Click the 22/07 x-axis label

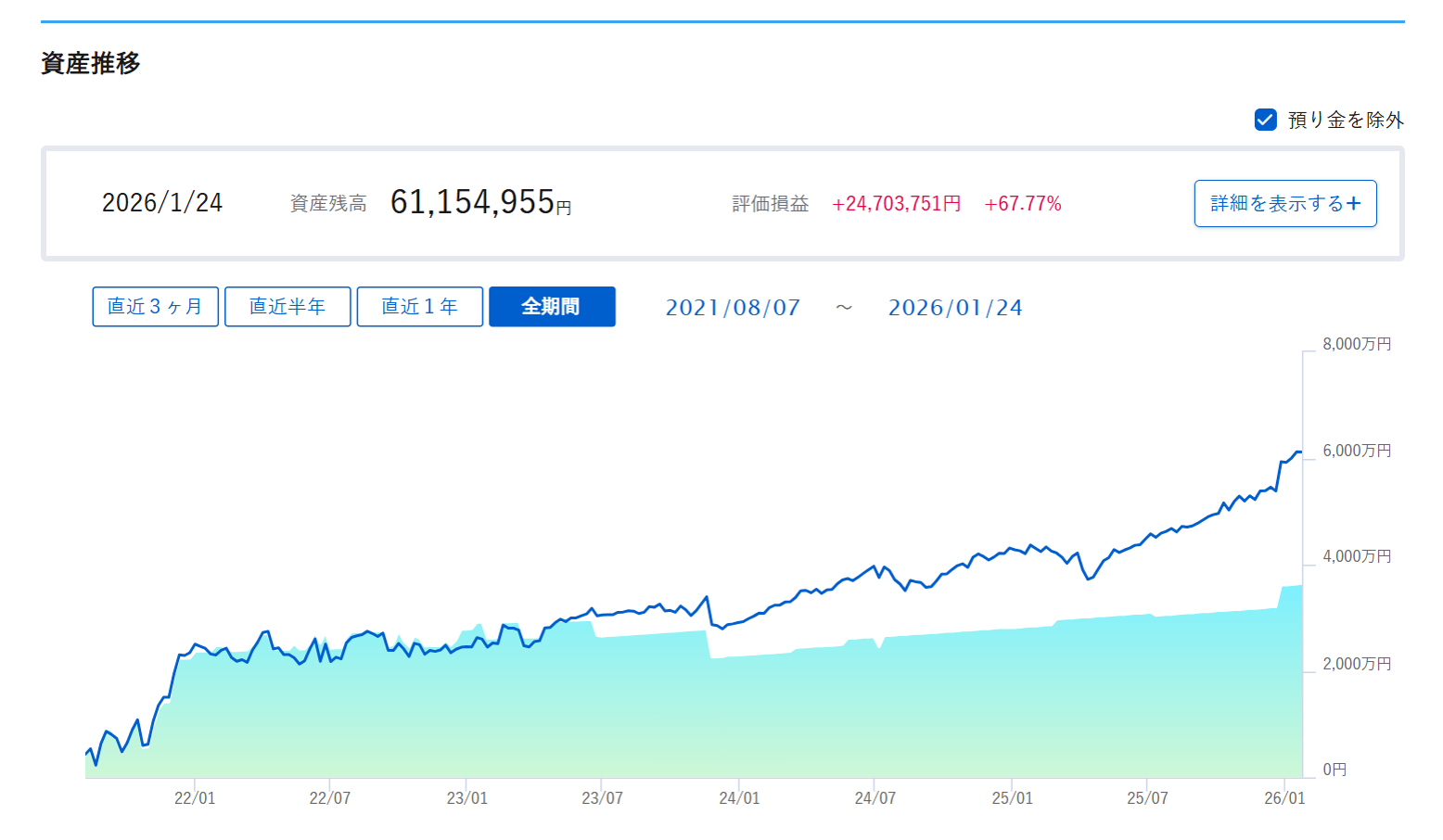click(330, 798)
